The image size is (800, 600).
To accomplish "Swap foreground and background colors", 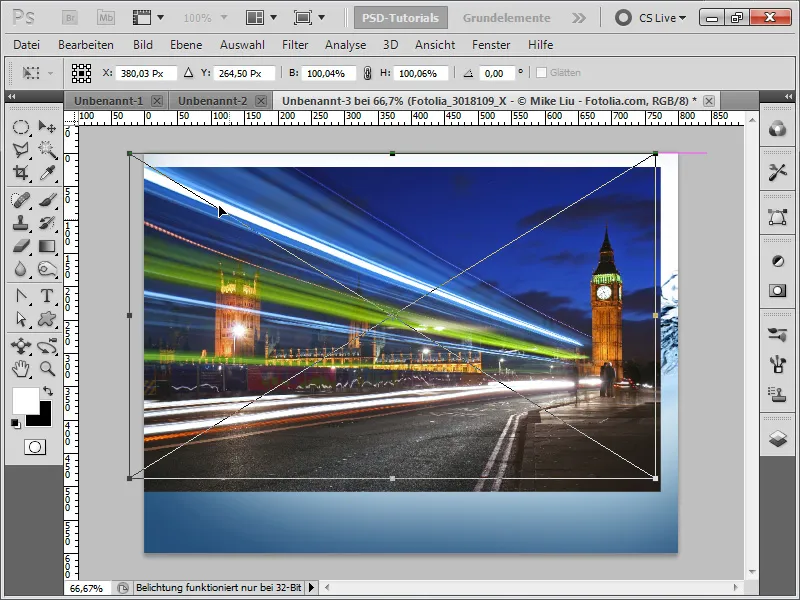I will (x=47, y=391).
